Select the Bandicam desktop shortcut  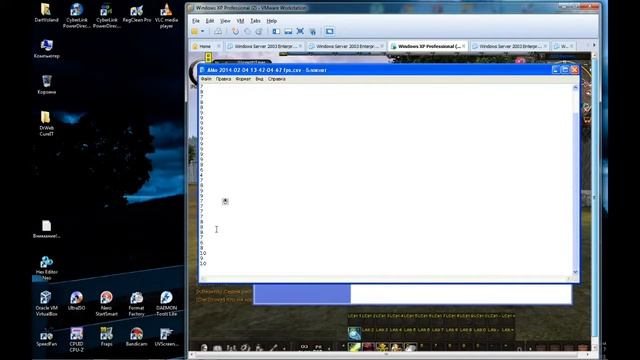(x=136, y=337)
